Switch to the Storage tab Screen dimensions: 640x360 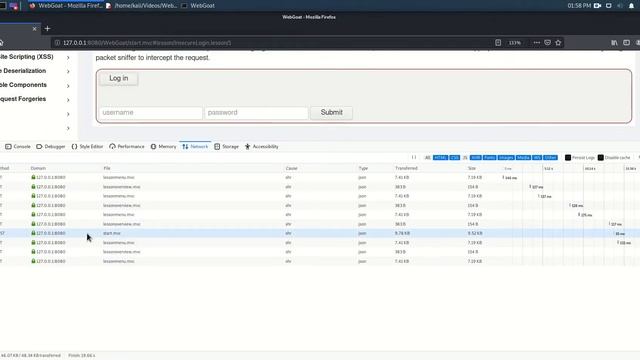point(227,147)
